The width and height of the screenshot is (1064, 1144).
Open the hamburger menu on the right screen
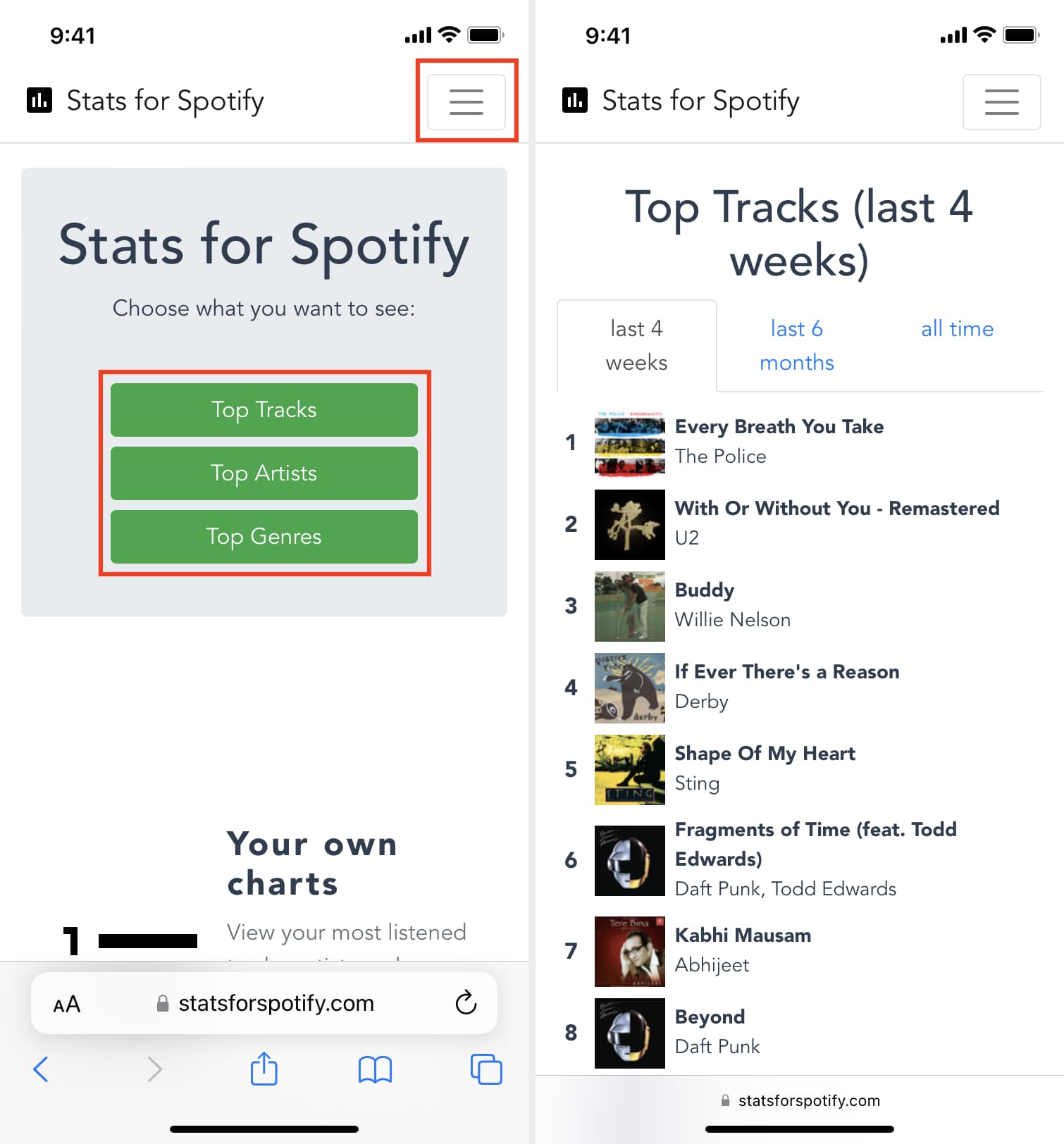1001,101
